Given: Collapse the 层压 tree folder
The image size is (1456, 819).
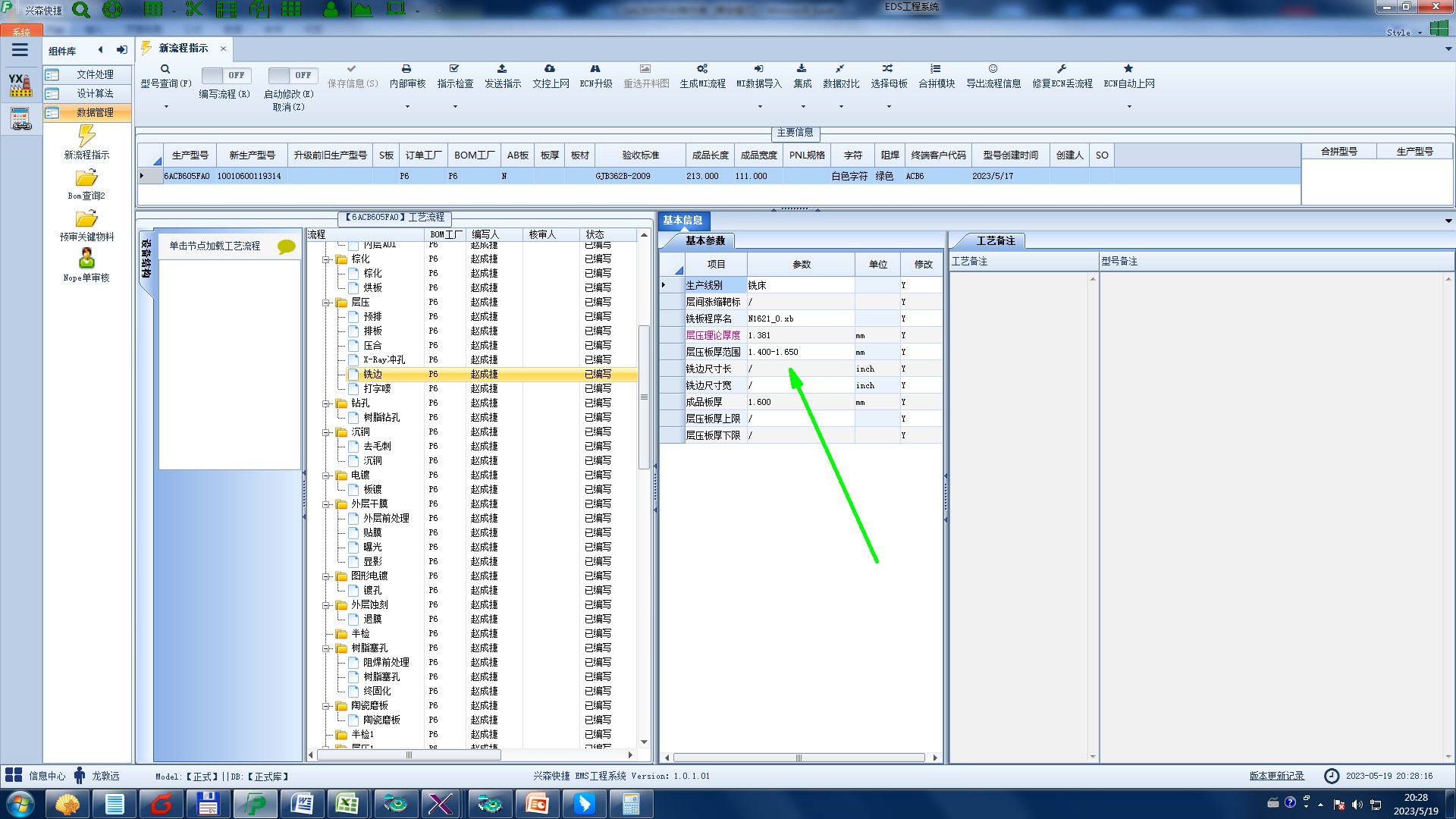Looking at the screenshot, I should [x=327, y=303].
